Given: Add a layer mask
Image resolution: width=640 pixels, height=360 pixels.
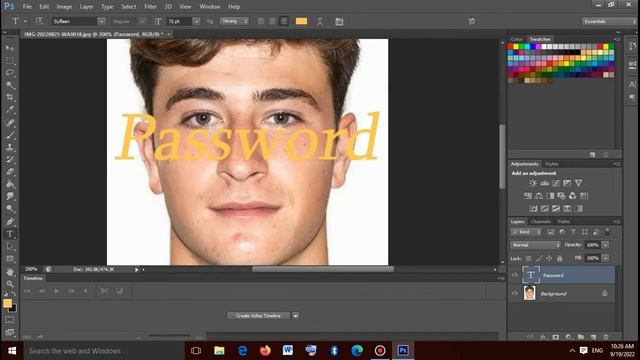Looking at the screenshot, I should tap(556, 337).
